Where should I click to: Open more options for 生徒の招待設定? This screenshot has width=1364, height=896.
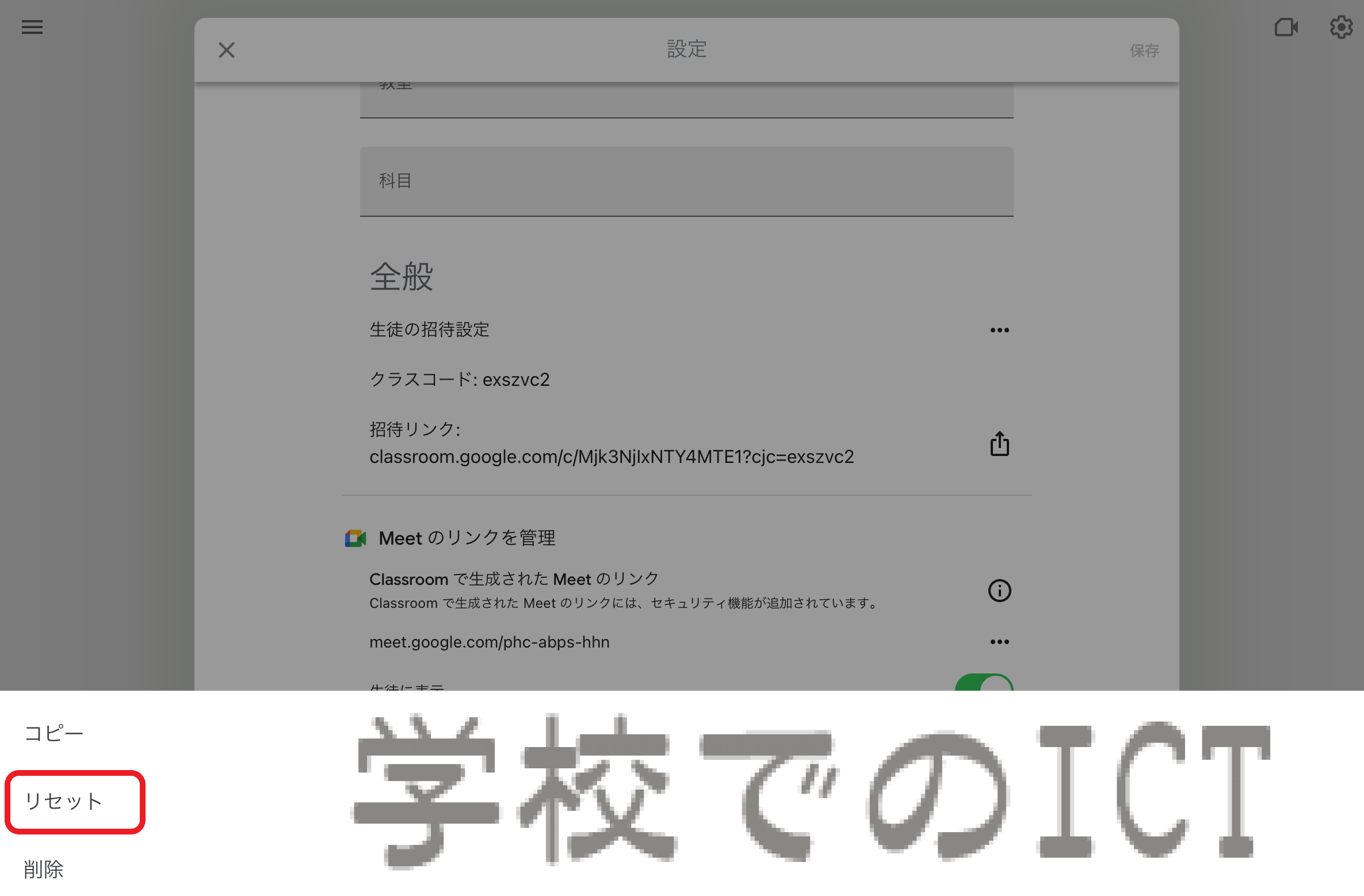(x=999, y=330)
